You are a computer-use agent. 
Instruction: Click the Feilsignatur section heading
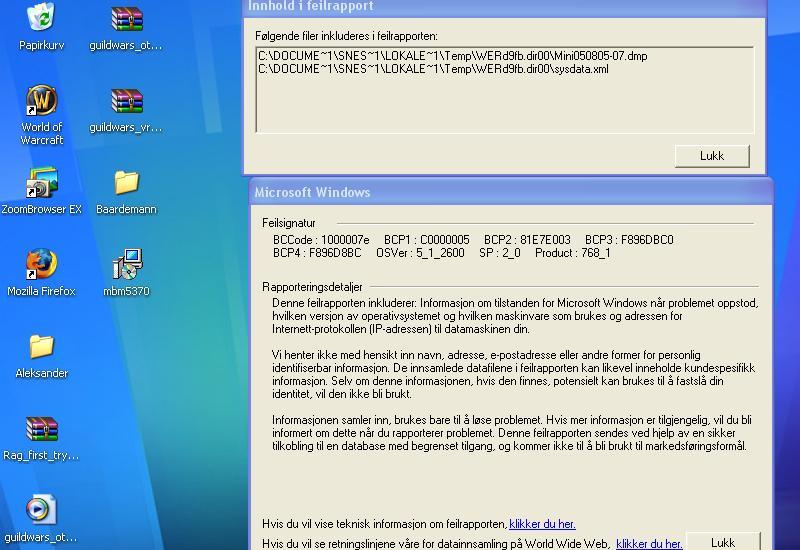(x=289, y=223)
